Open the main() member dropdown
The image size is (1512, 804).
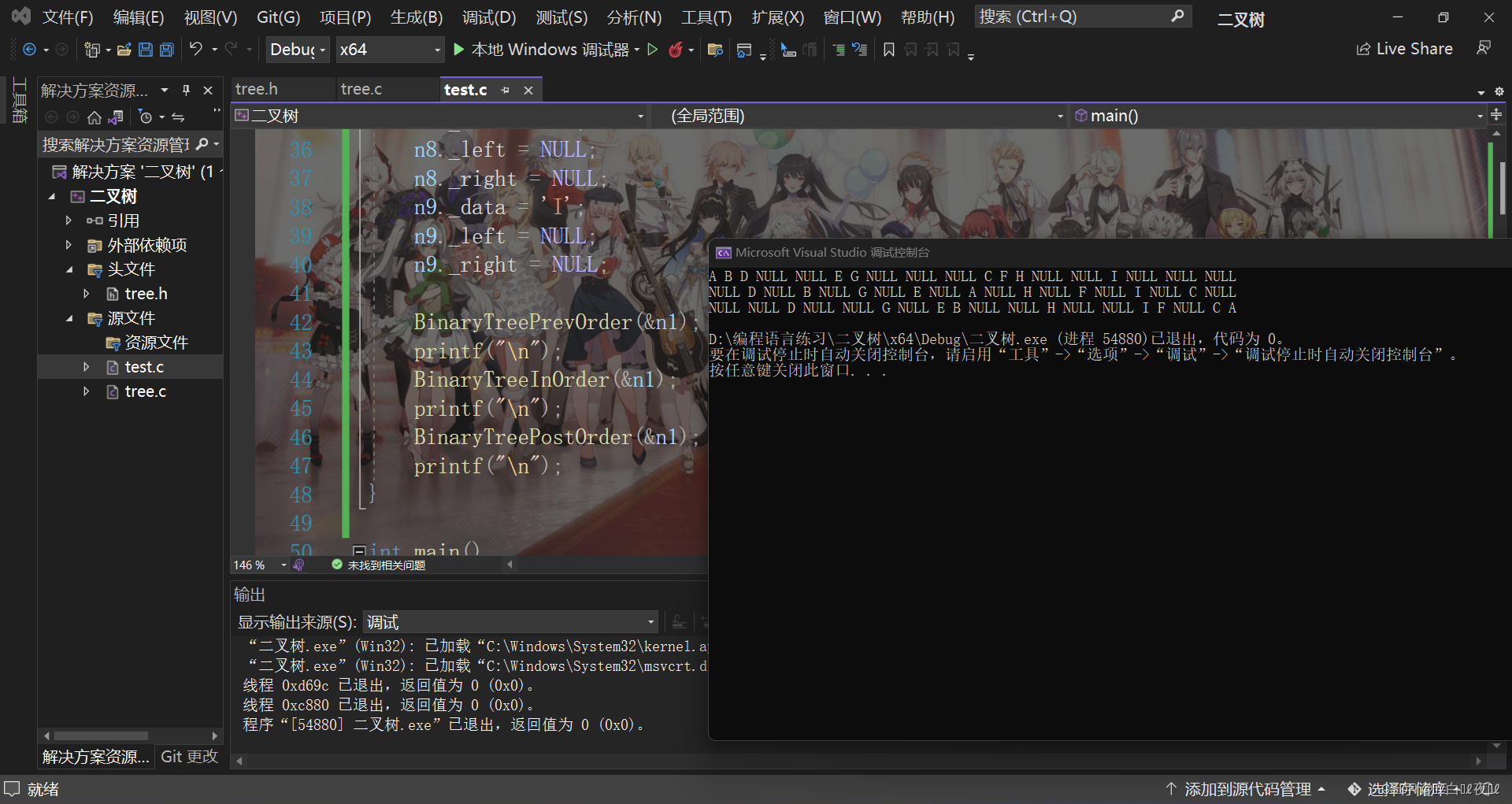[x=1279, y=116]
